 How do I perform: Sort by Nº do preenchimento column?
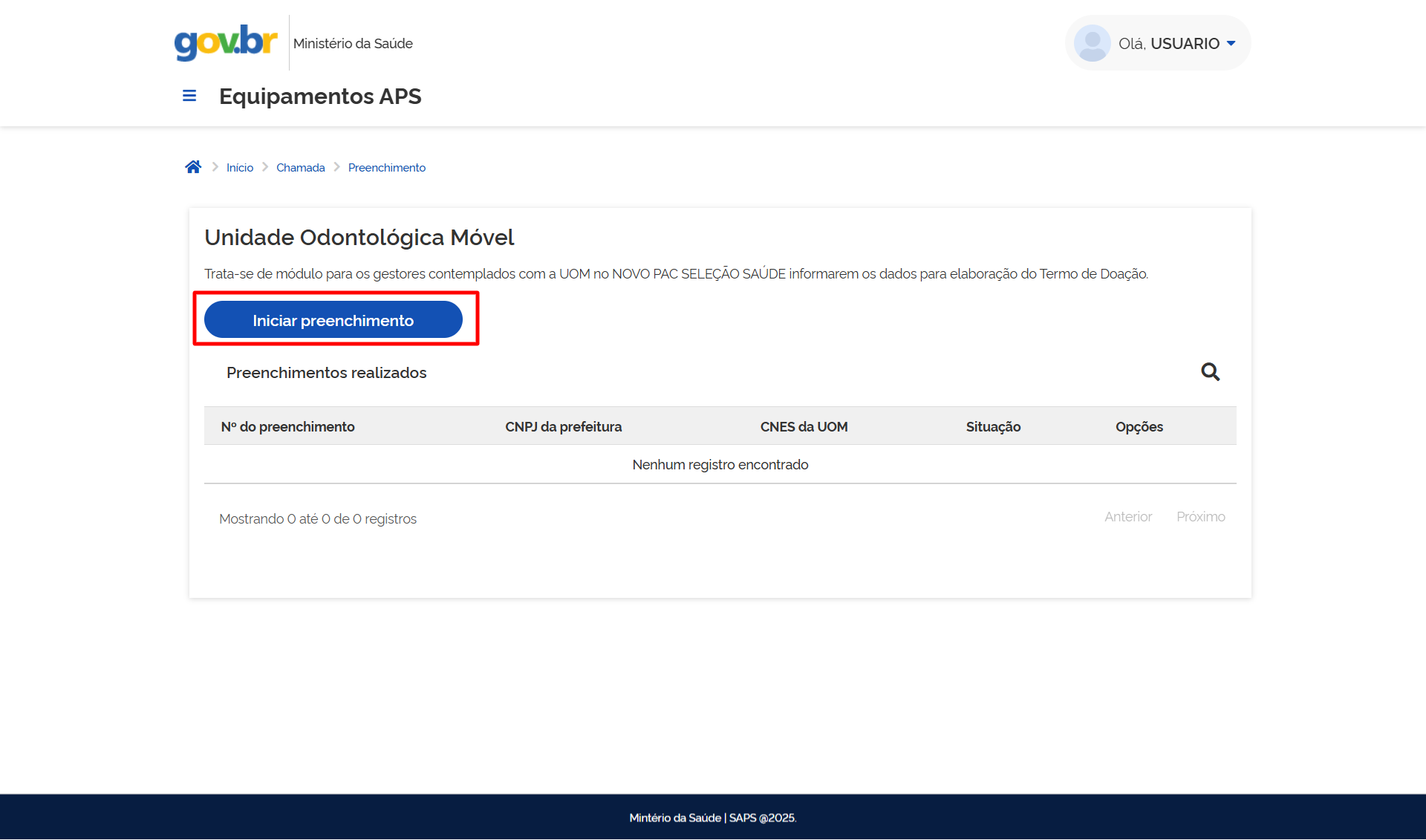pos(287,427)
